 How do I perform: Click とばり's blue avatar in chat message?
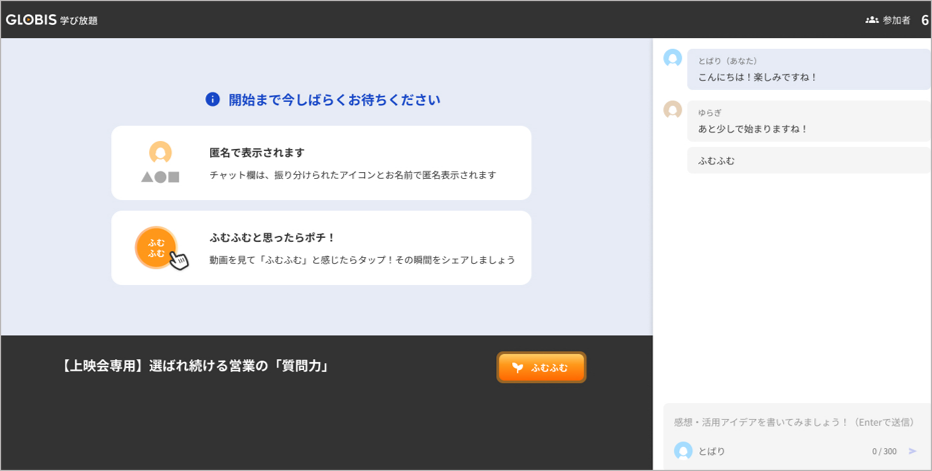point(672,58)
